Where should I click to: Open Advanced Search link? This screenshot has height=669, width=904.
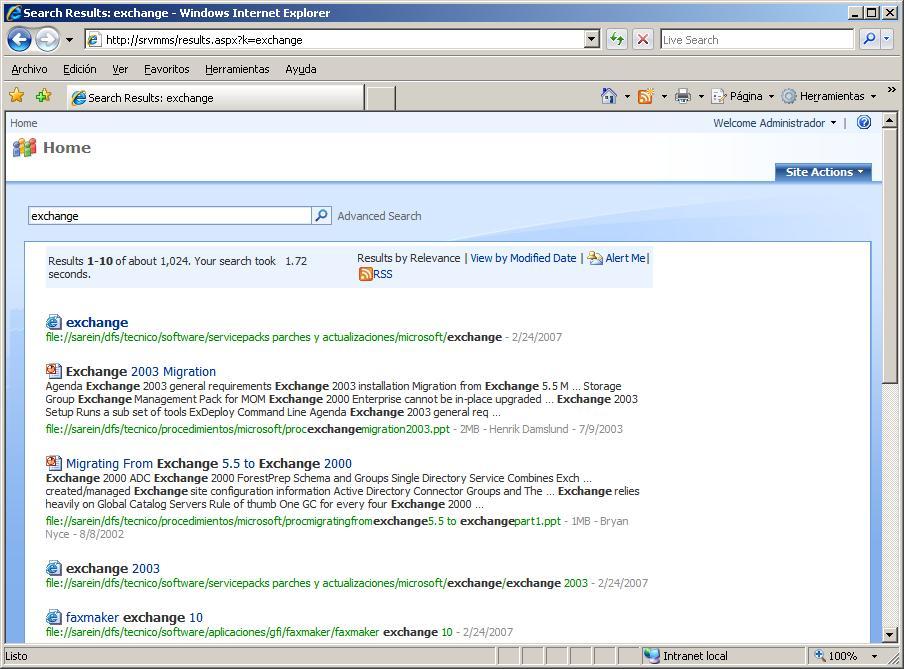click(x=379, y=216)
